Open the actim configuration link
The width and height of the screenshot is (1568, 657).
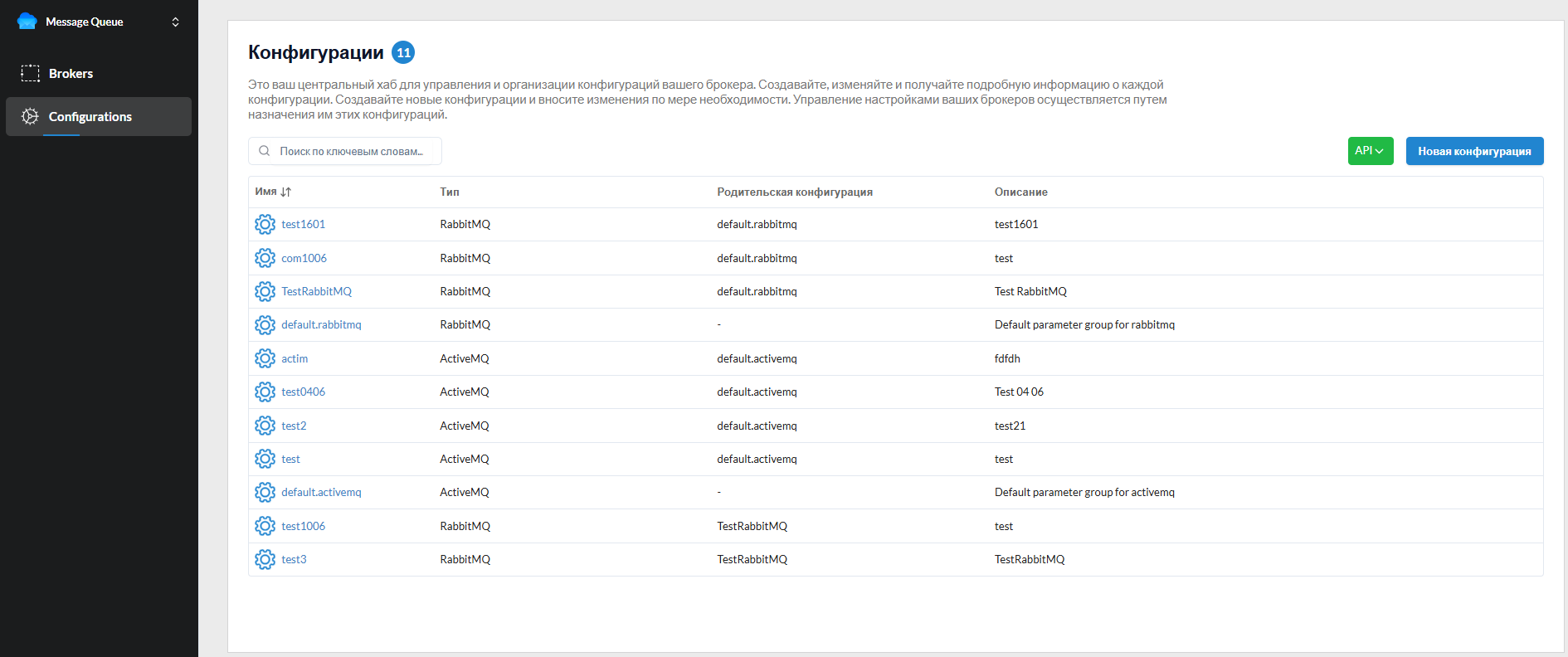pyautogui.click(x=295, y=358)
